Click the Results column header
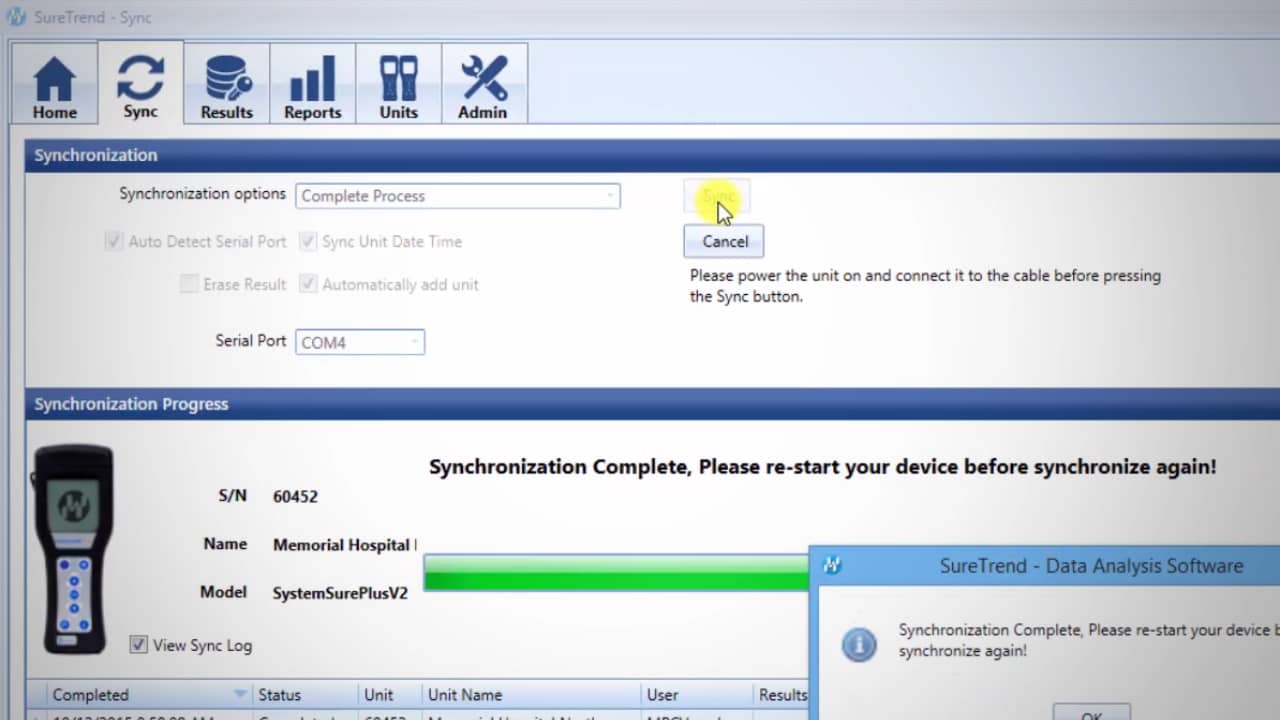 click(x=781, y=695)
